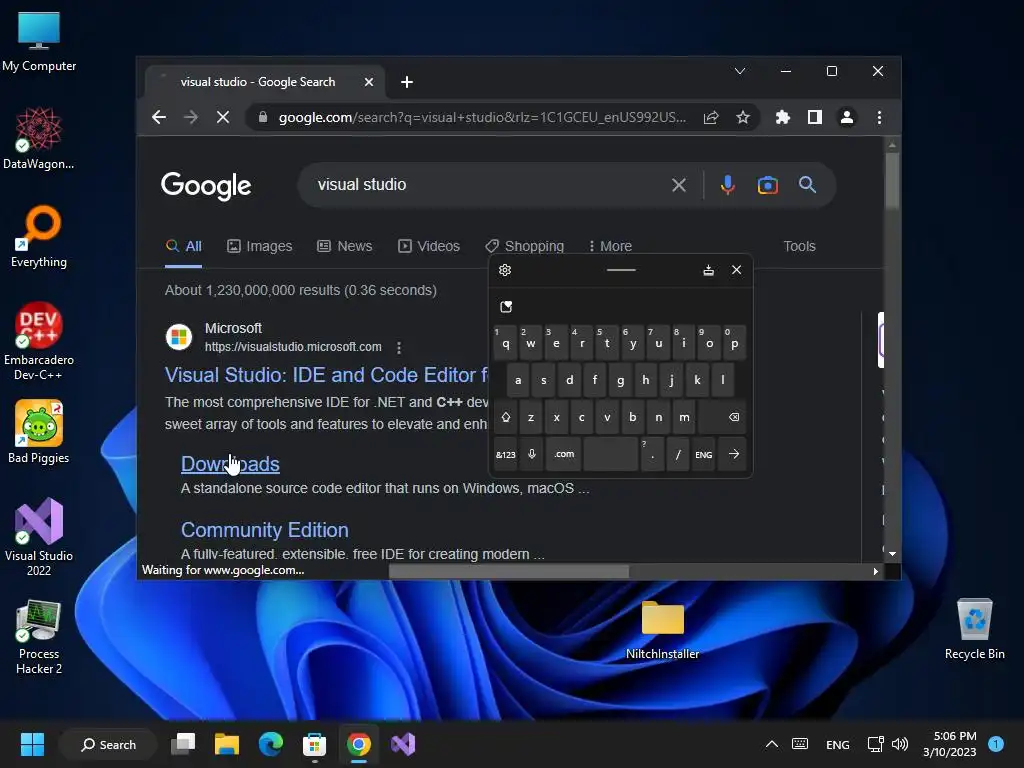The width and height of the screenshot is (1024, 768).
Task: Open the Community Edition sublink
Action: coord(264,530)
